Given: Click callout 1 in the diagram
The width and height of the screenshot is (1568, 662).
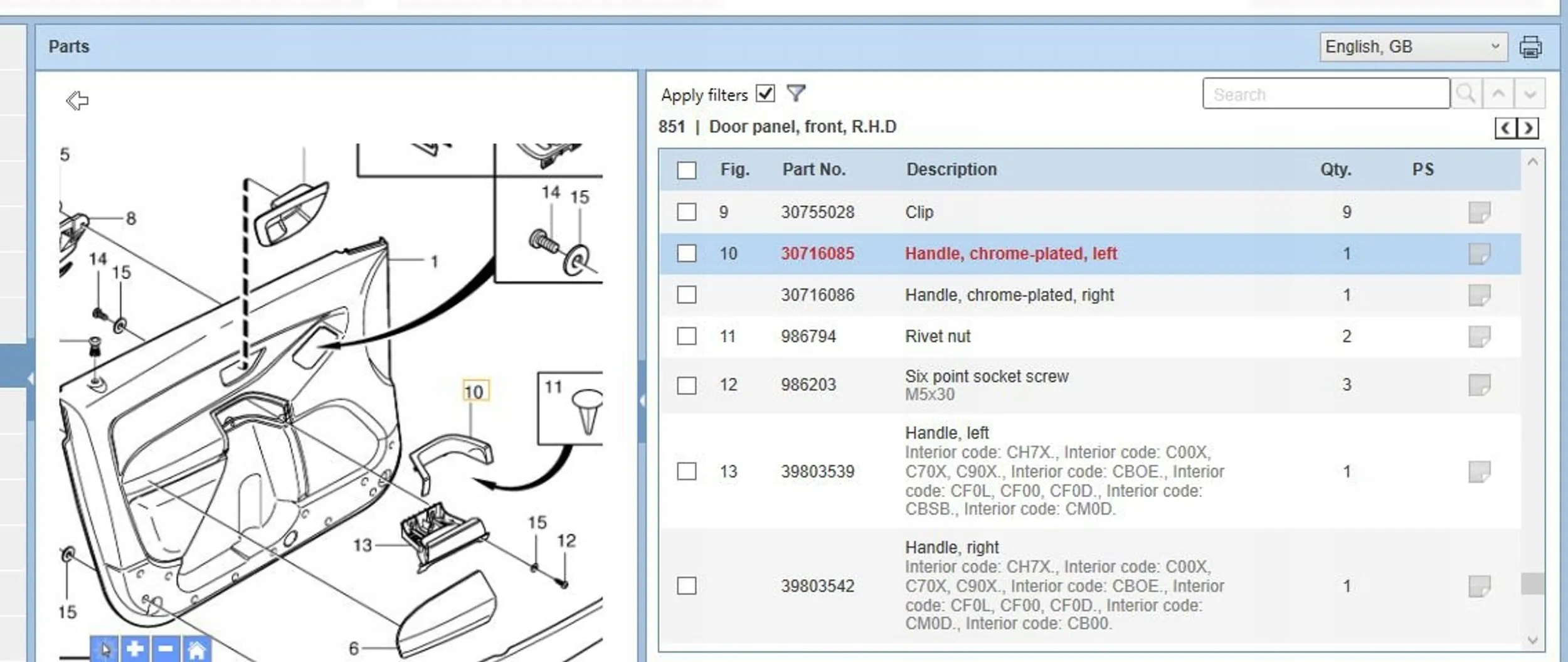Looking at the screenshot, I should (434, 262).
